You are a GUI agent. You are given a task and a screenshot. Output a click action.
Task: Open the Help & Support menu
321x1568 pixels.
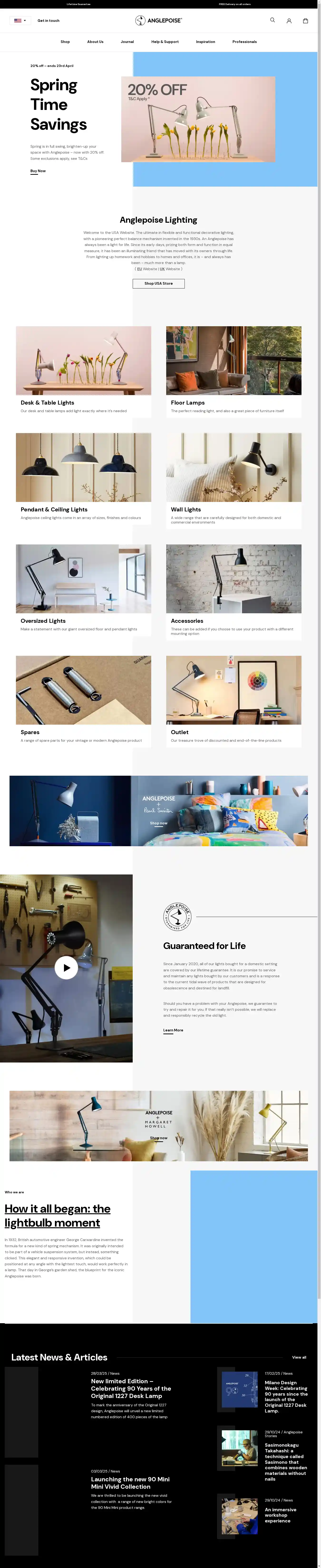pyautogui.click(x=165, y=42)
